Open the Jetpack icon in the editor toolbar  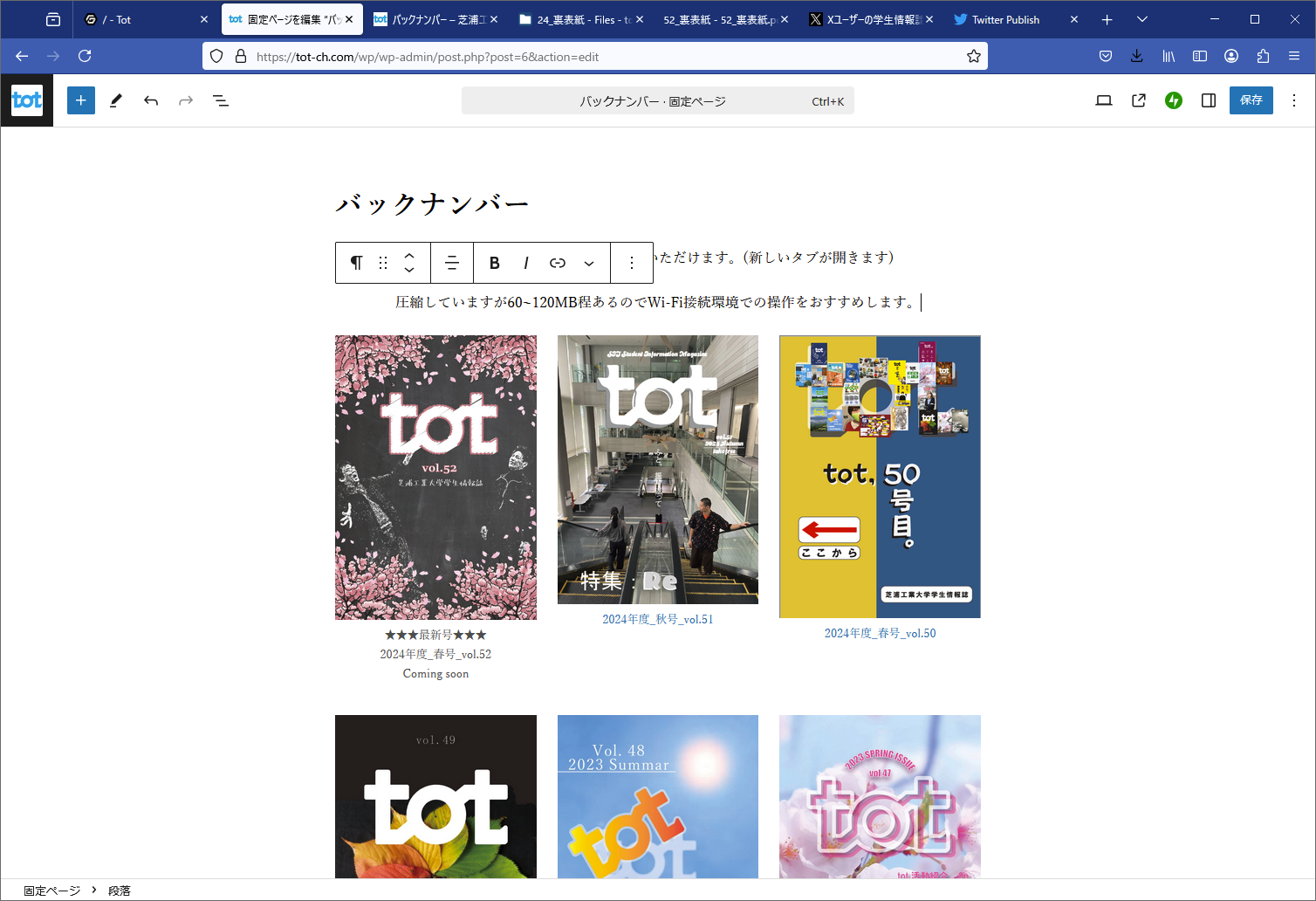click(1173, 100)
